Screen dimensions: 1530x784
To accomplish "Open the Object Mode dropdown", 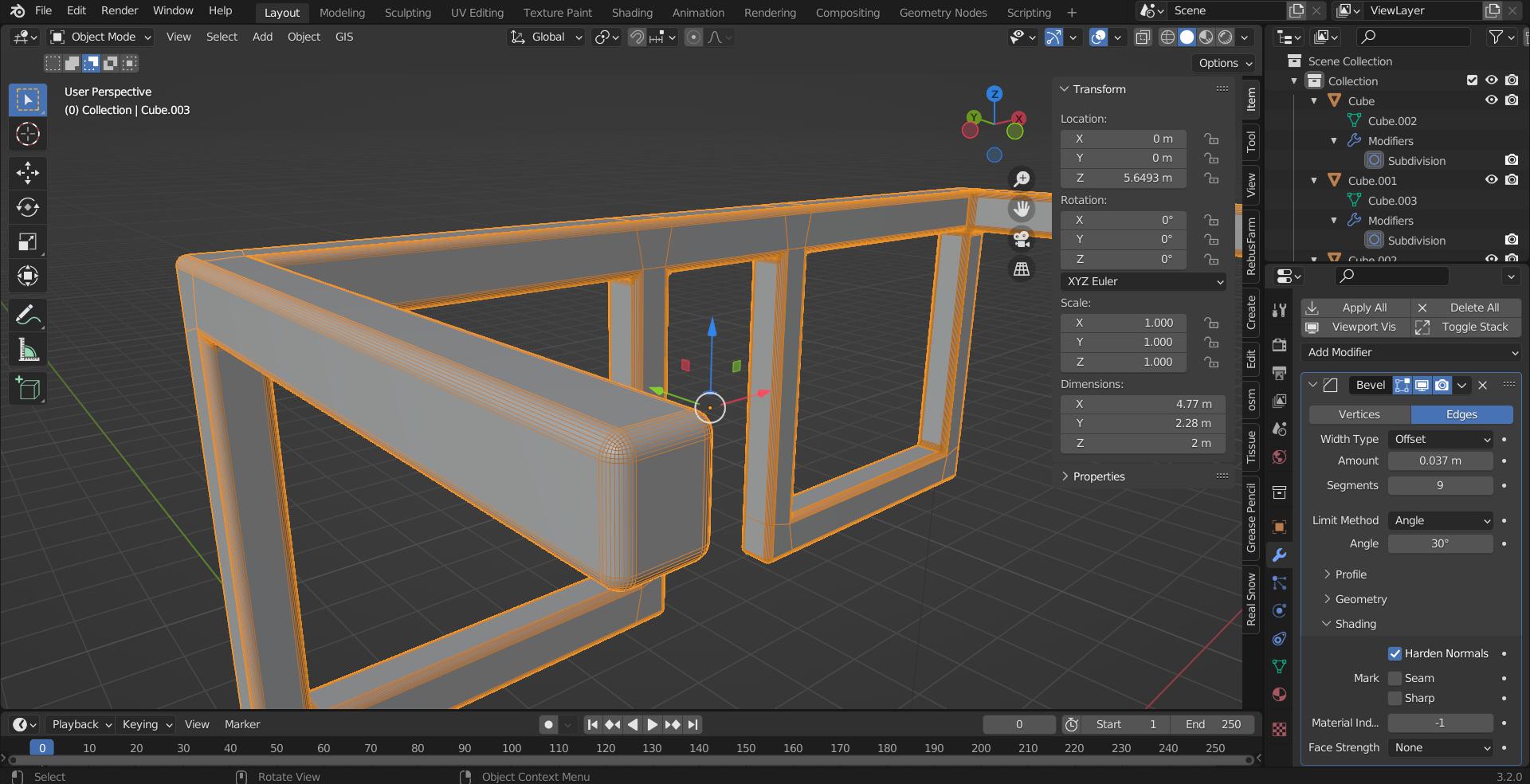I will click(100, 37).
